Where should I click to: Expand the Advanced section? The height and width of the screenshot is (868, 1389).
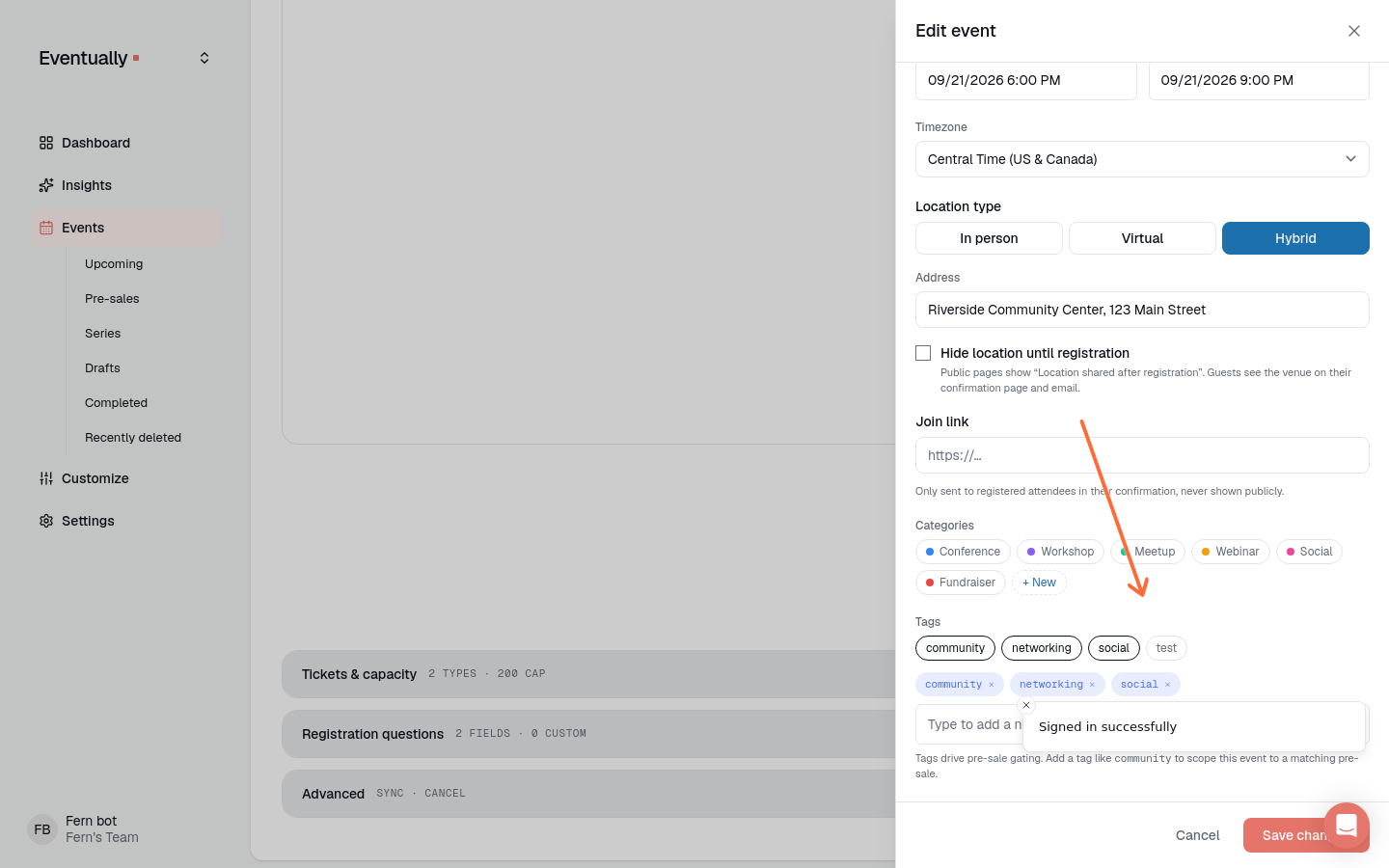tap(588, 794)
